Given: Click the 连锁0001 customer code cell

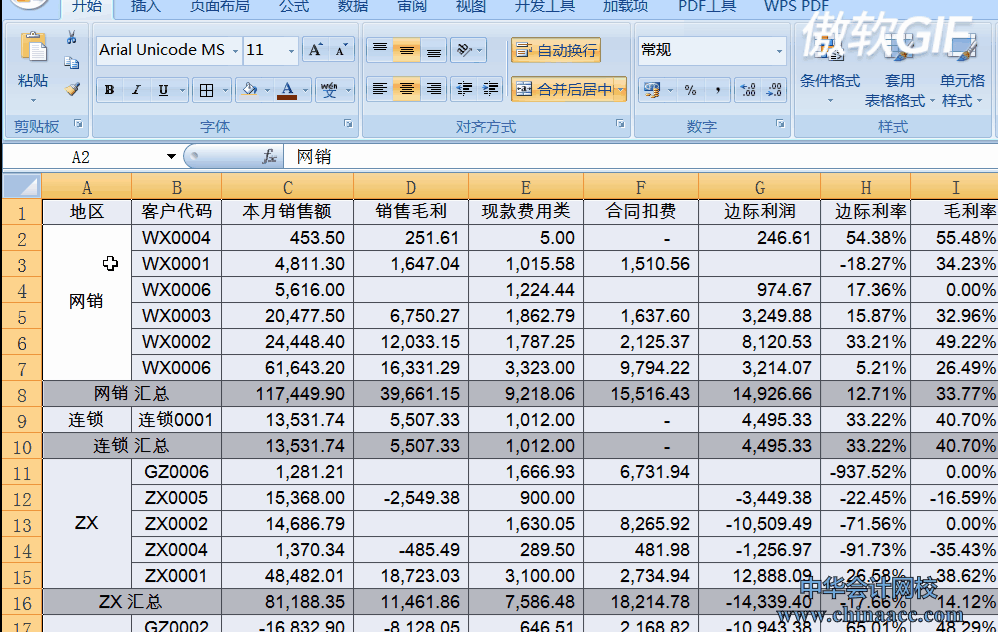Looking at the screenshot, I should (176, 420).
